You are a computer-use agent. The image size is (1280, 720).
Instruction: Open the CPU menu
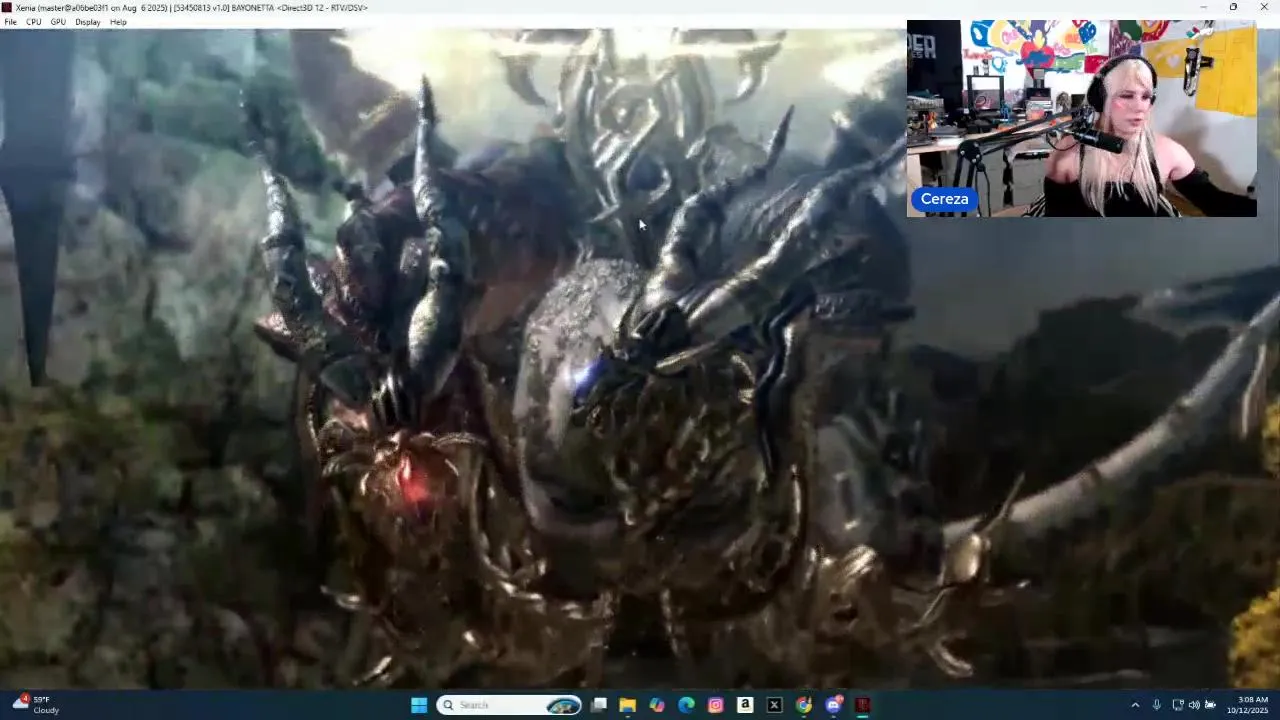coord(34,22)
